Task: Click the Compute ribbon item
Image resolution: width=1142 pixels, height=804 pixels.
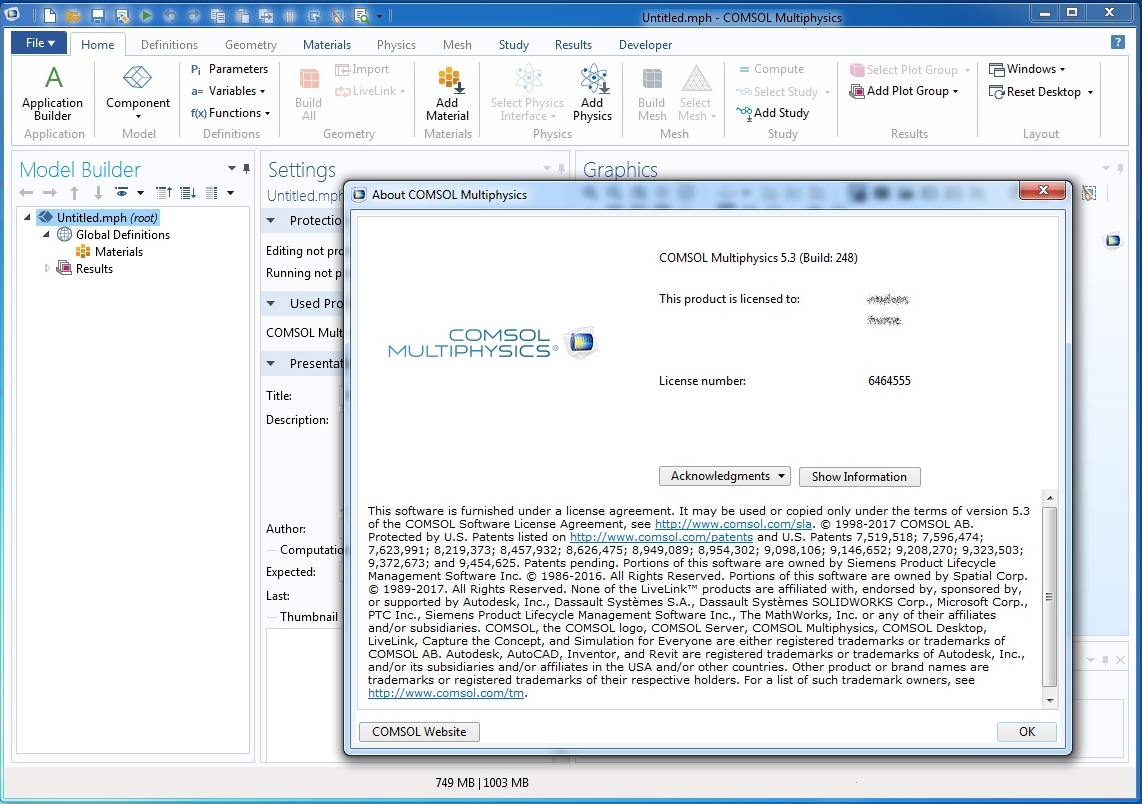Action: tap(771, 69)
